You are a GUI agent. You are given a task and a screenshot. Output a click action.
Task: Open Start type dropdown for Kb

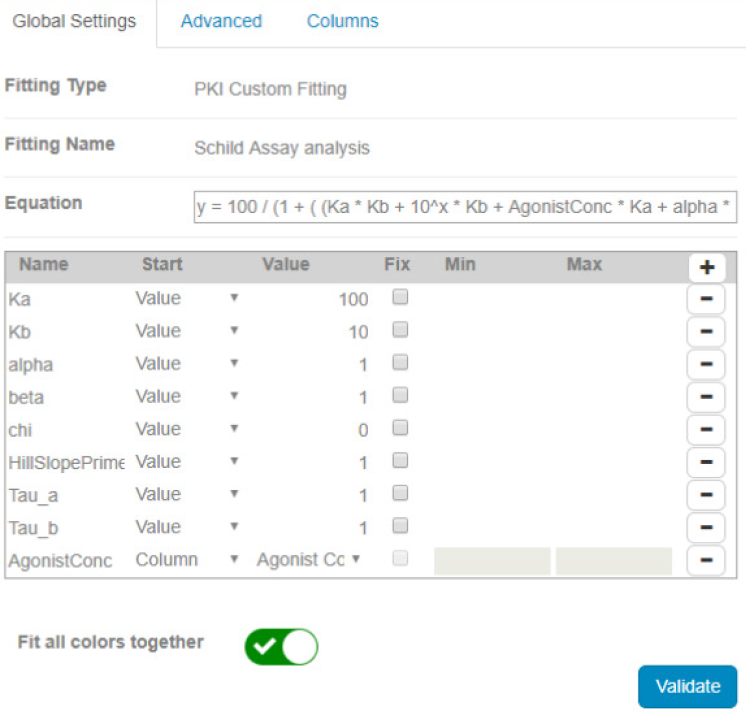(x=187, y=331)
